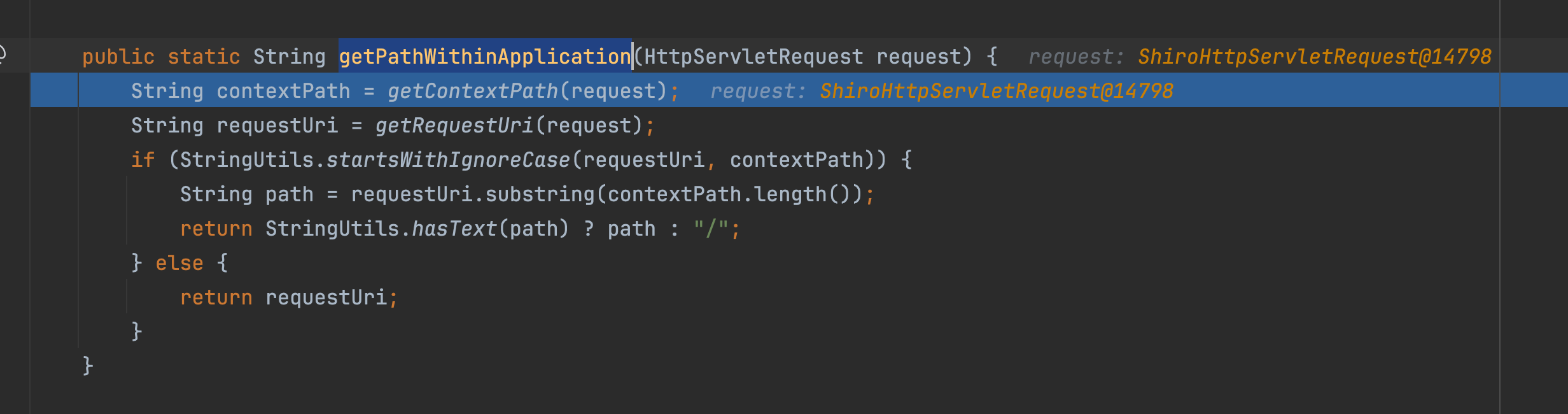Click the else keyword
Viewport: 1568px width, 414px height.
(179, 263)
